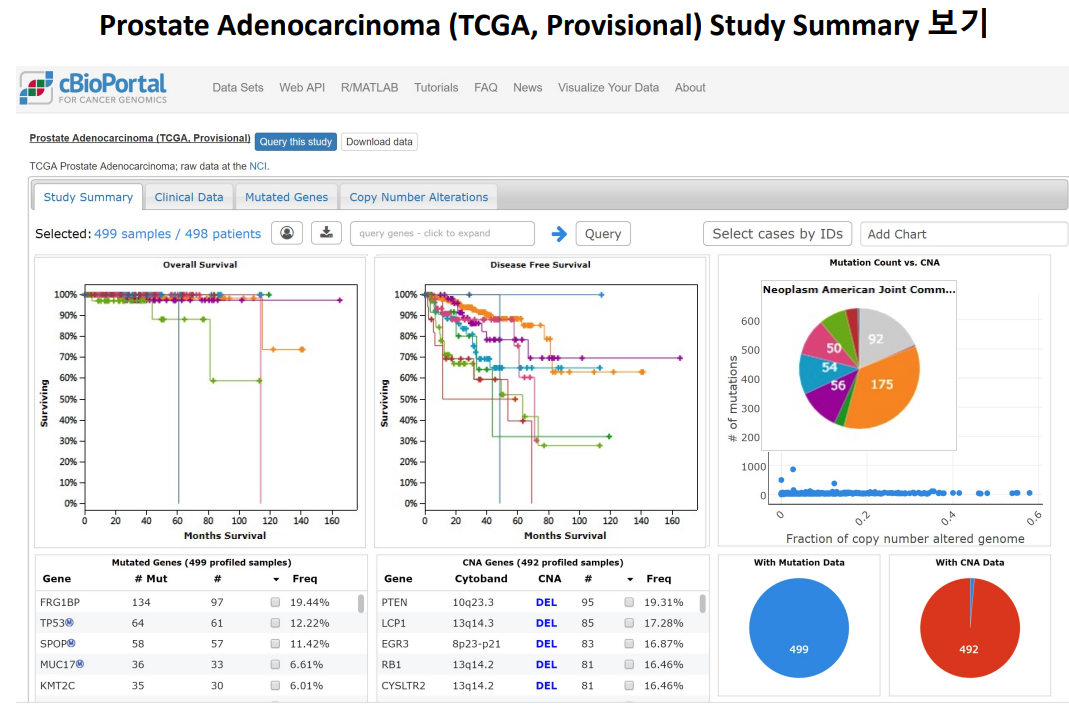1069x713 pixels.
Task: Click the view selected cases user icon
Action: point(287,233)
